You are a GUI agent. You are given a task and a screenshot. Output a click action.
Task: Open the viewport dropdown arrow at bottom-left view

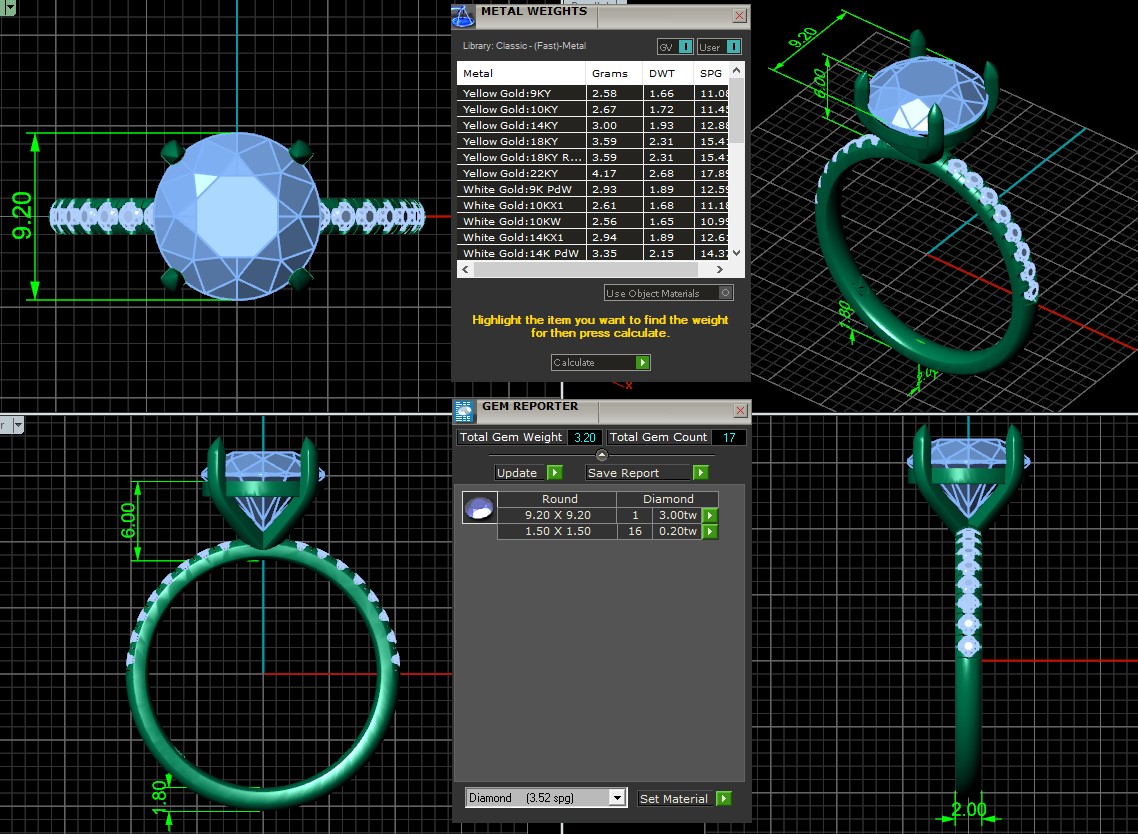[17, 425]
